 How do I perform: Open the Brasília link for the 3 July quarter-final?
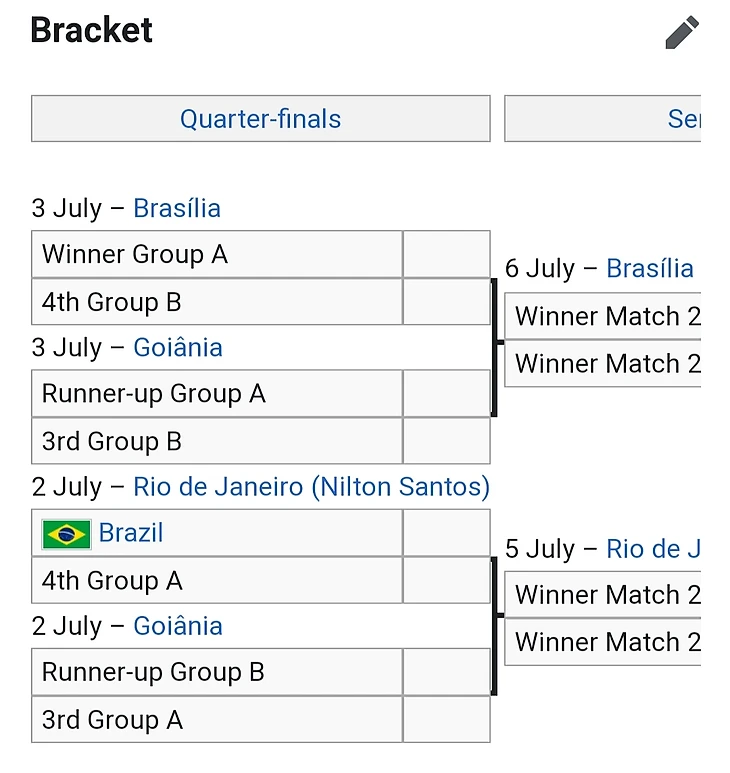tap(177, 208)
